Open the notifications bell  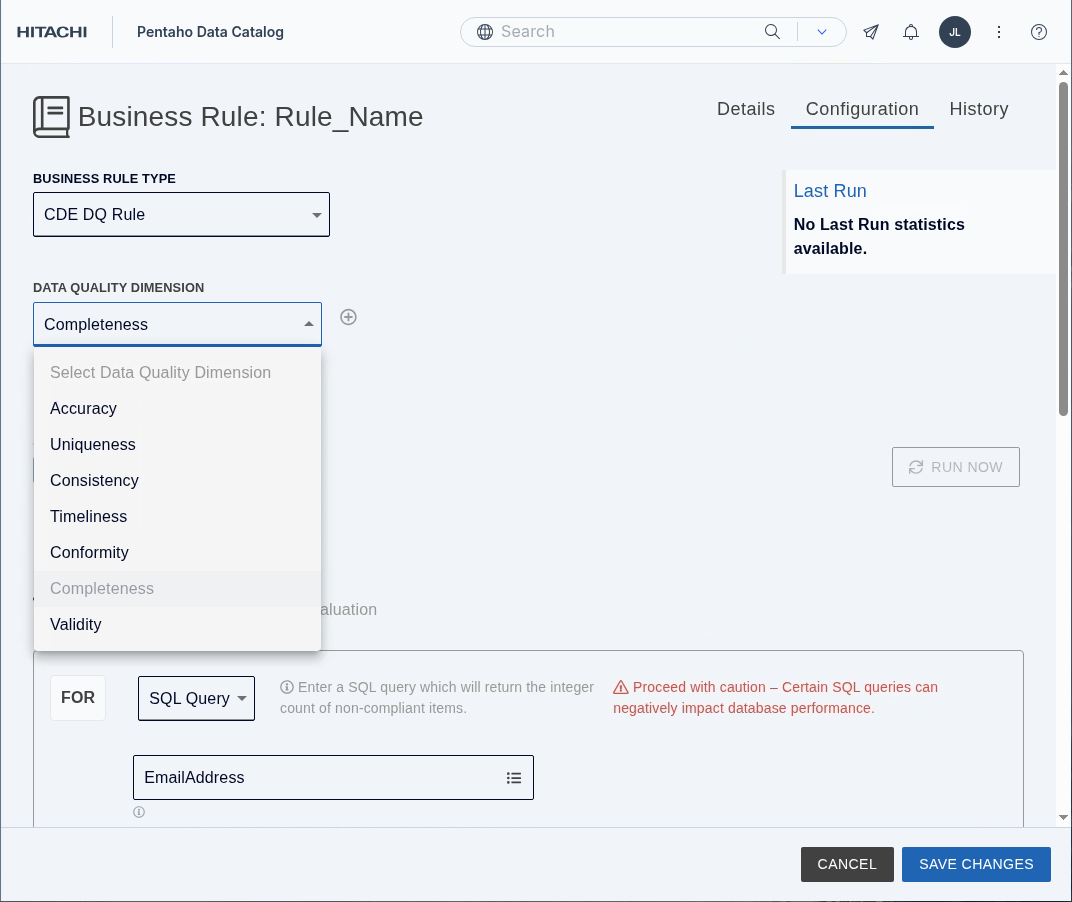(x=911, y=32)
